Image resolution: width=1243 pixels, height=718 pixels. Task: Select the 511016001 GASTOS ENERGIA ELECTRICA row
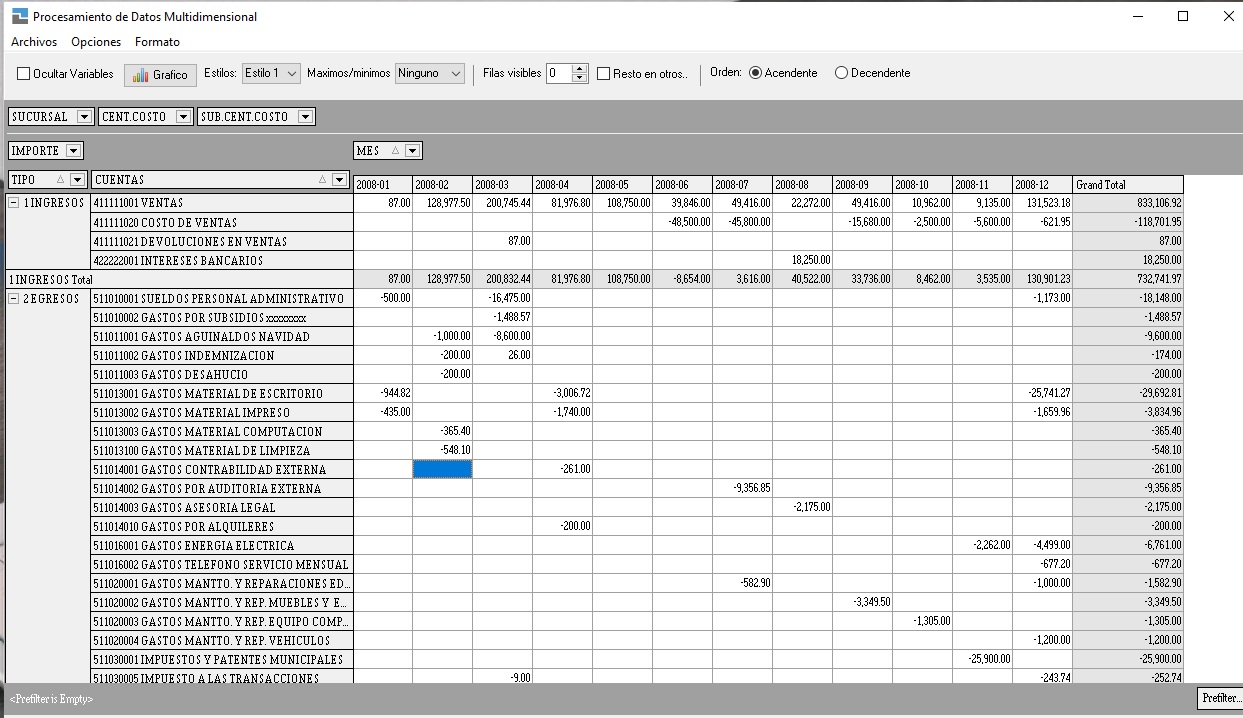(221, 546)
